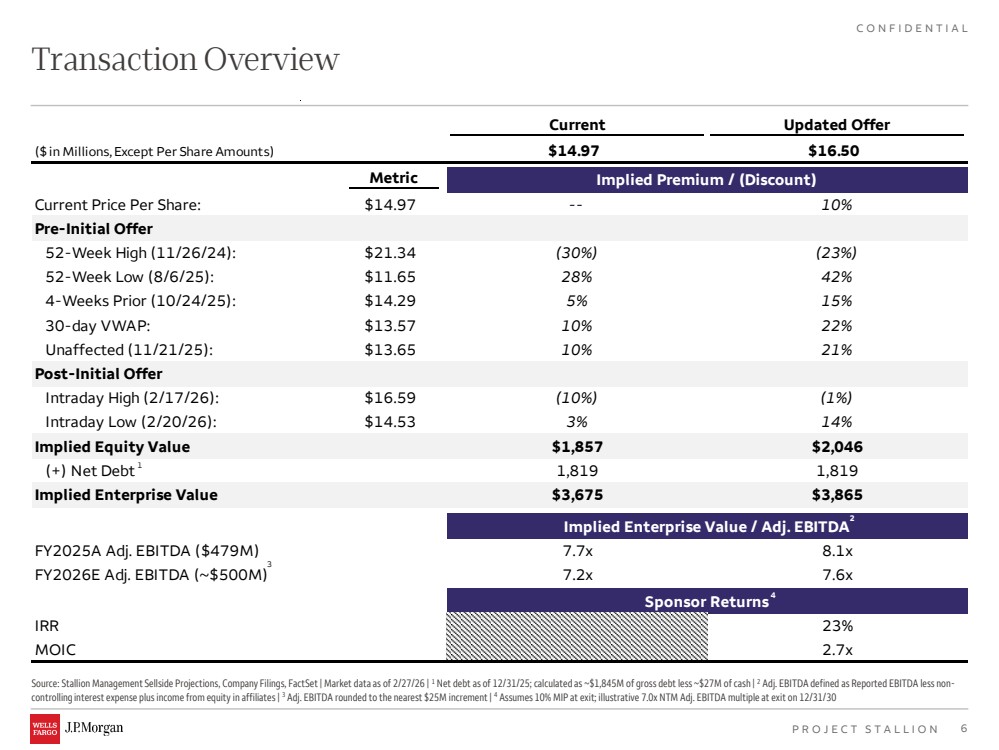Image resolution: width=999 pixels, height=750 pixels.
Task: Select the Implied Enterprise Value / Adj. EBITDA header
Action: (x=707, y=526)
